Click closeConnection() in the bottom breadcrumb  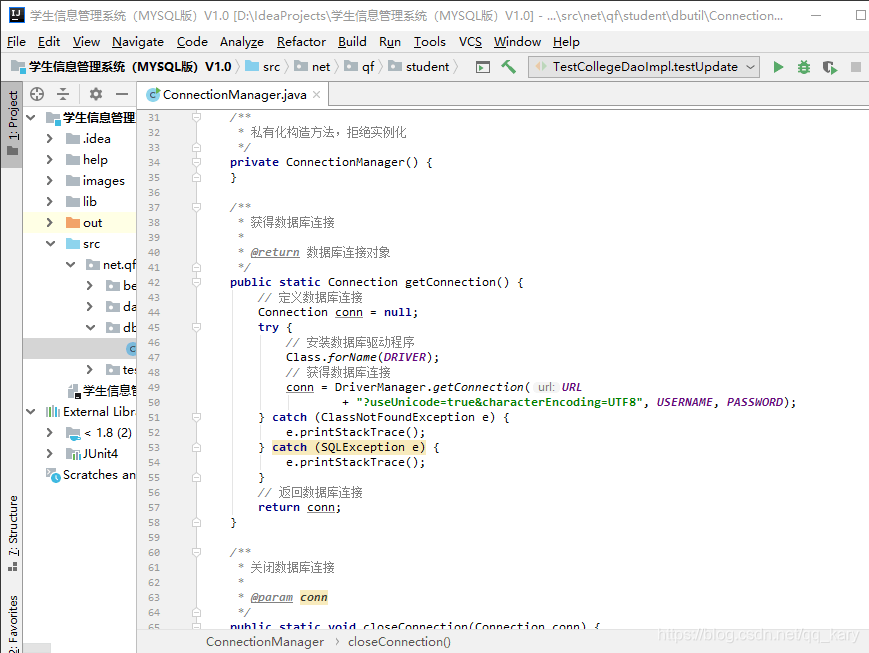tap(399, 642)
